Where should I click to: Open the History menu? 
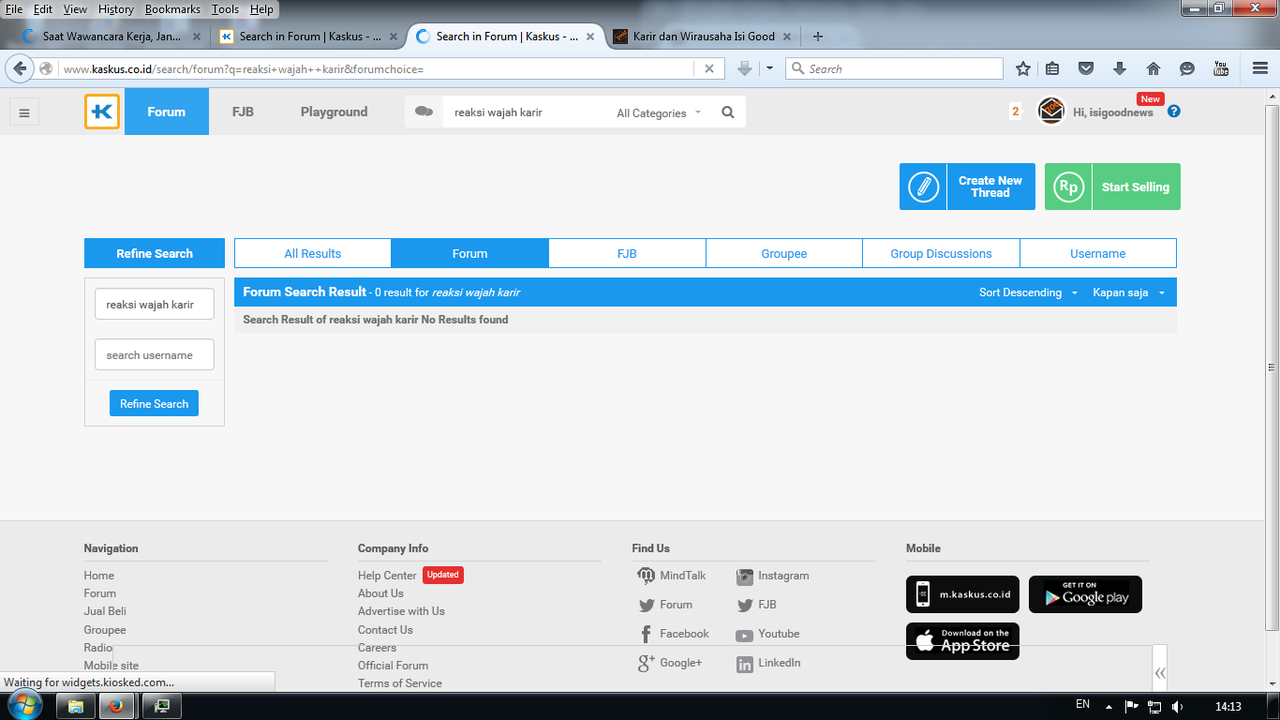[x=116, y=9]
